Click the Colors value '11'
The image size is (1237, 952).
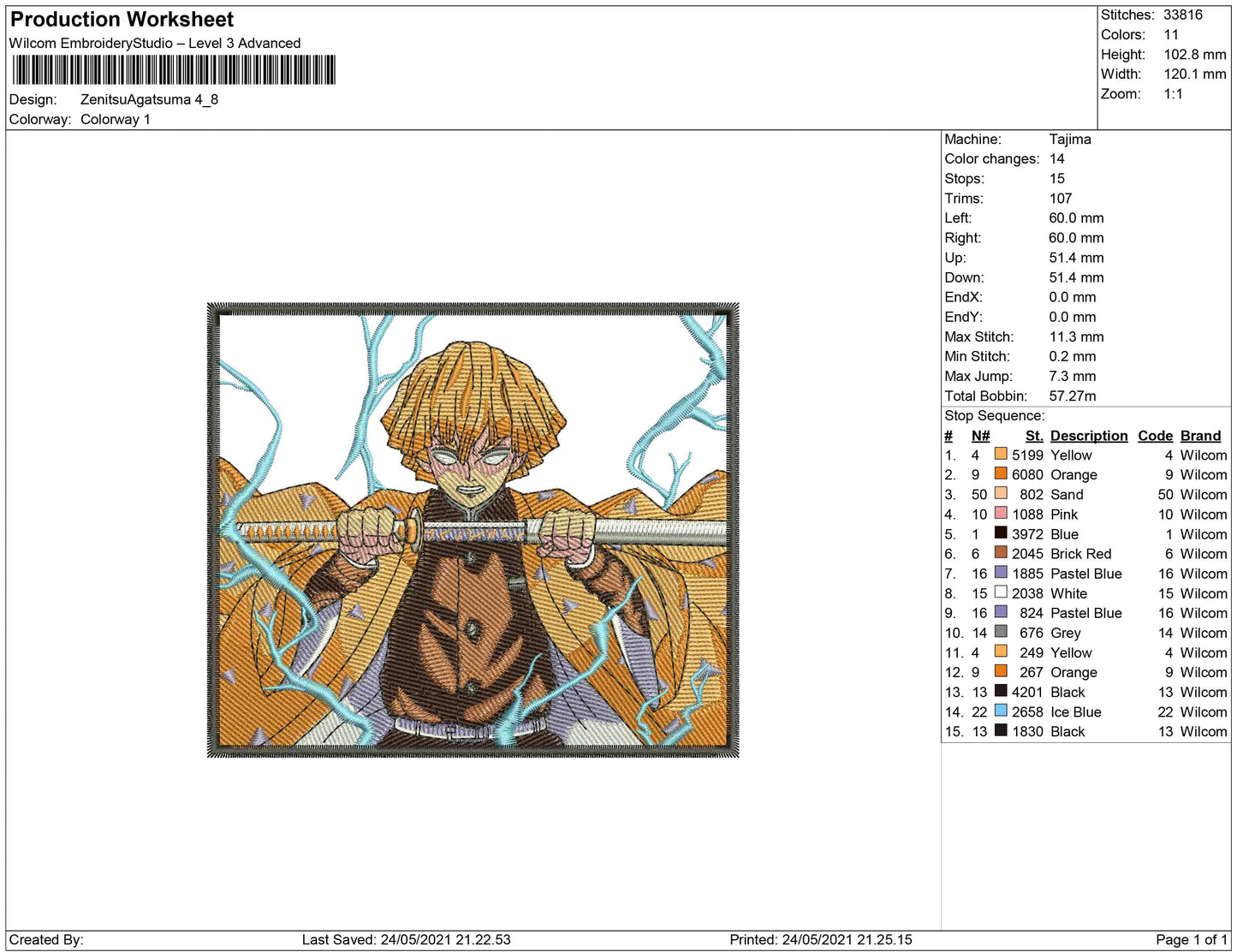pos(1171,34)
